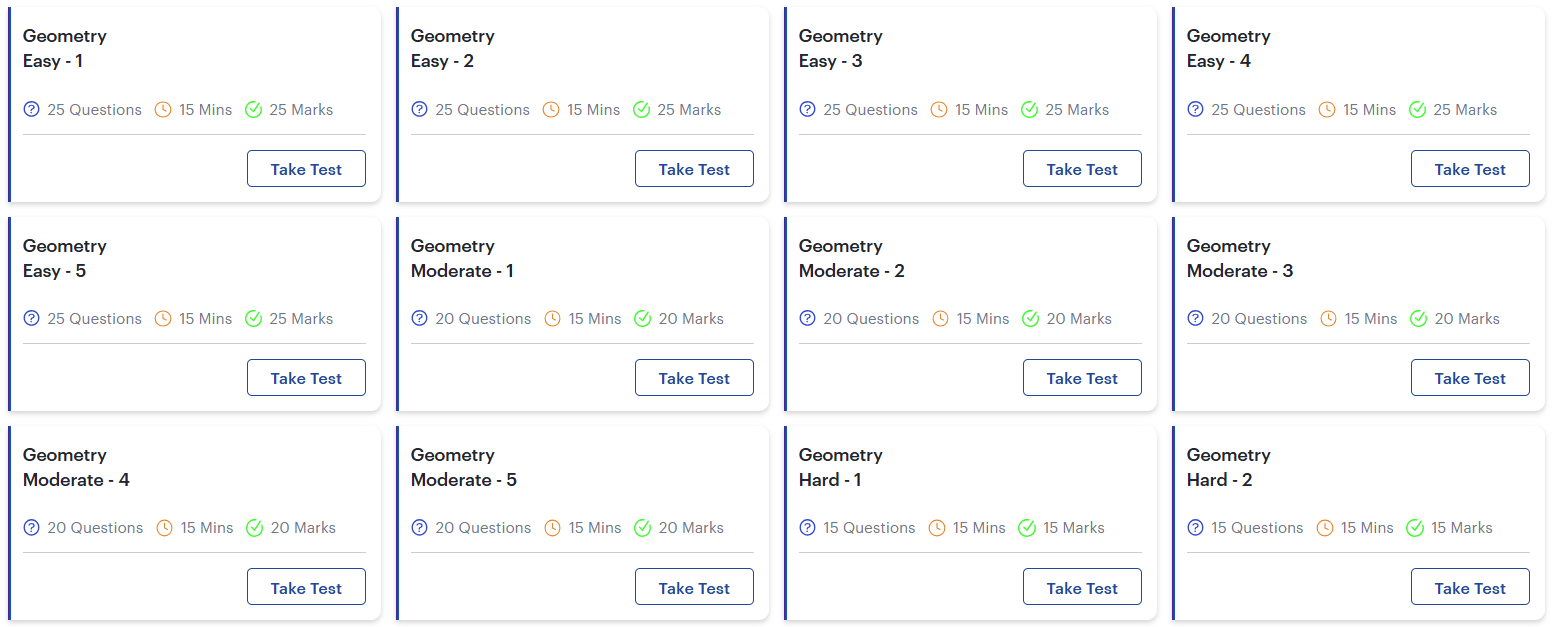Click the question icon on Geometry Moderate - 1
The width and height of the screenshot is (1553, 627).
(x=419, y=318)
